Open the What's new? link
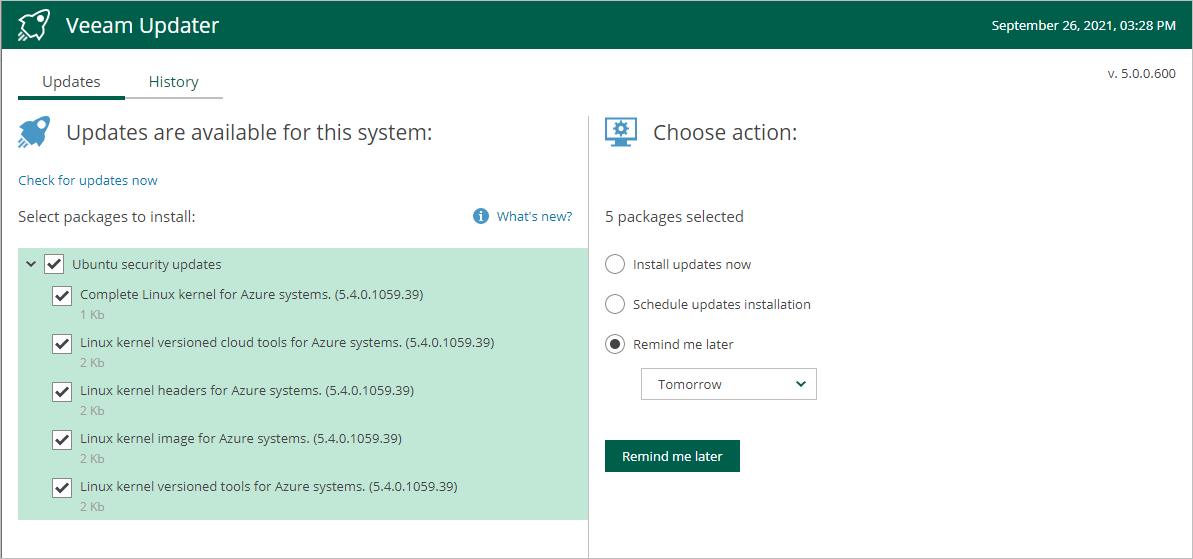 point(534,217)
